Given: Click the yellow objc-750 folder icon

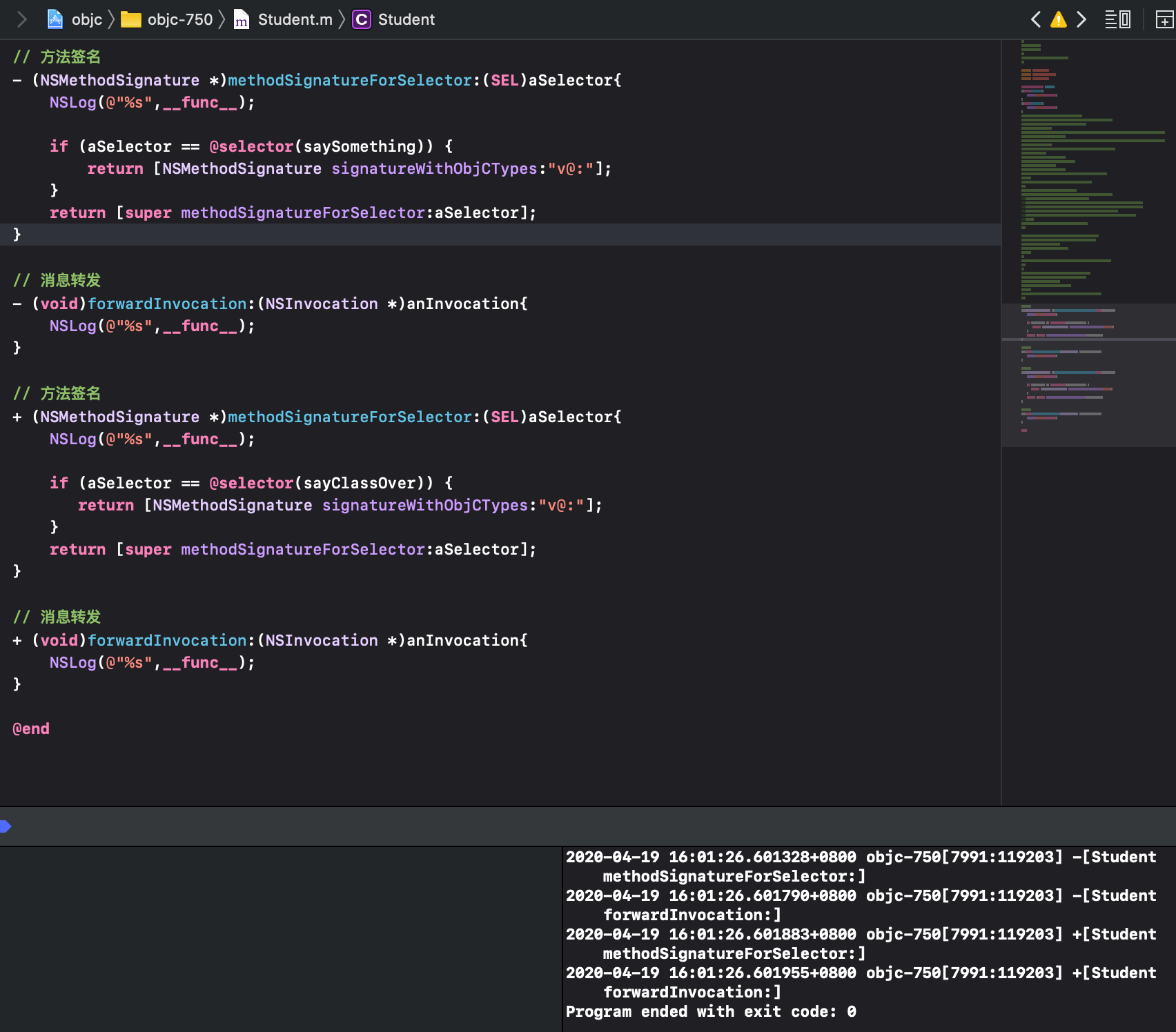Looking at the screenshot, I should tap(130, 19).
